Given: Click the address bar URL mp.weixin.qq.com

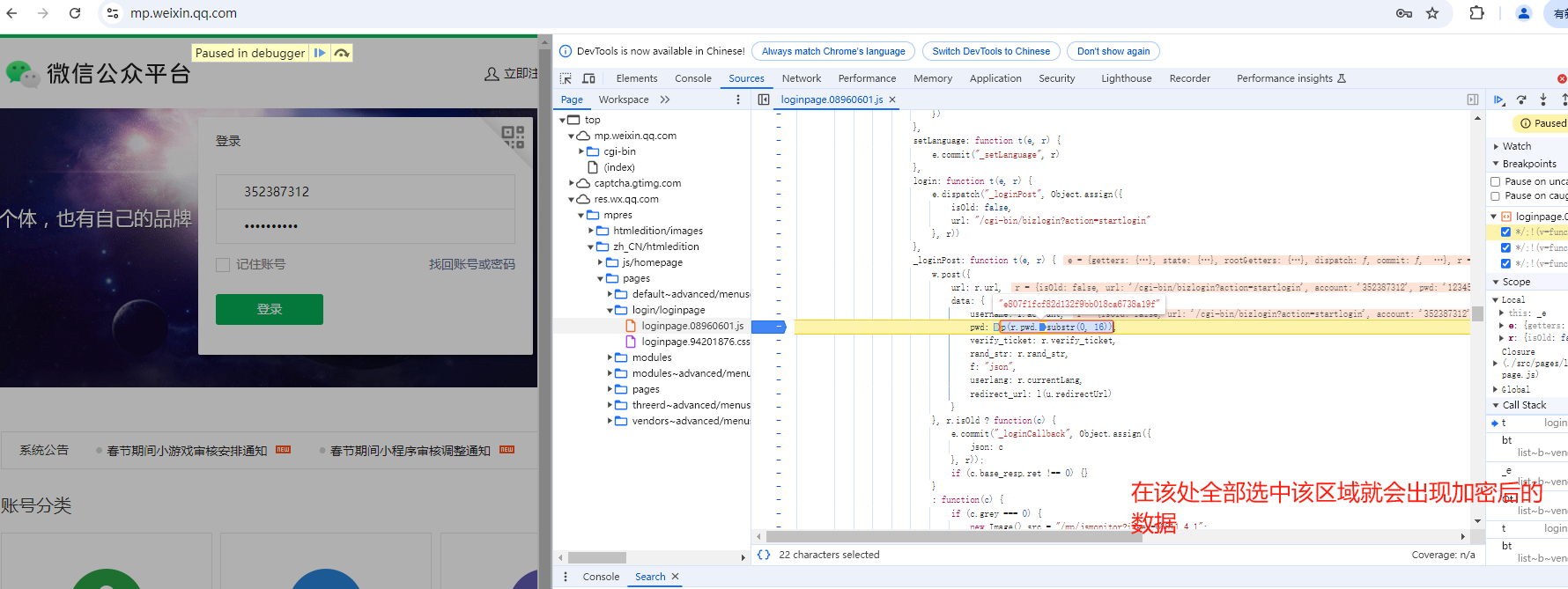Looking at the screenshot, I should (183, 13).
